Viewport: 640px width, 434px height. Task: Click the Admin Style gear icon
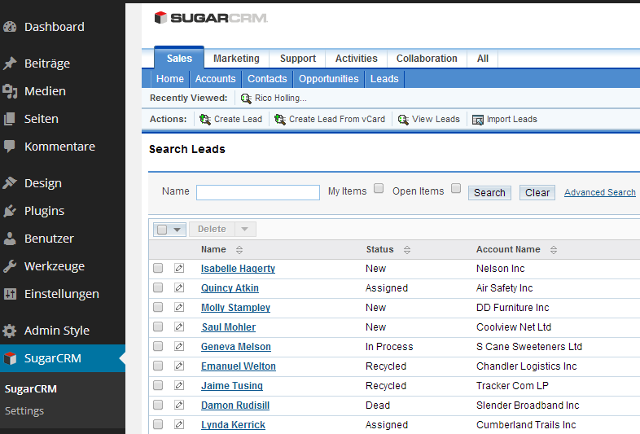(x=10, y=330)
